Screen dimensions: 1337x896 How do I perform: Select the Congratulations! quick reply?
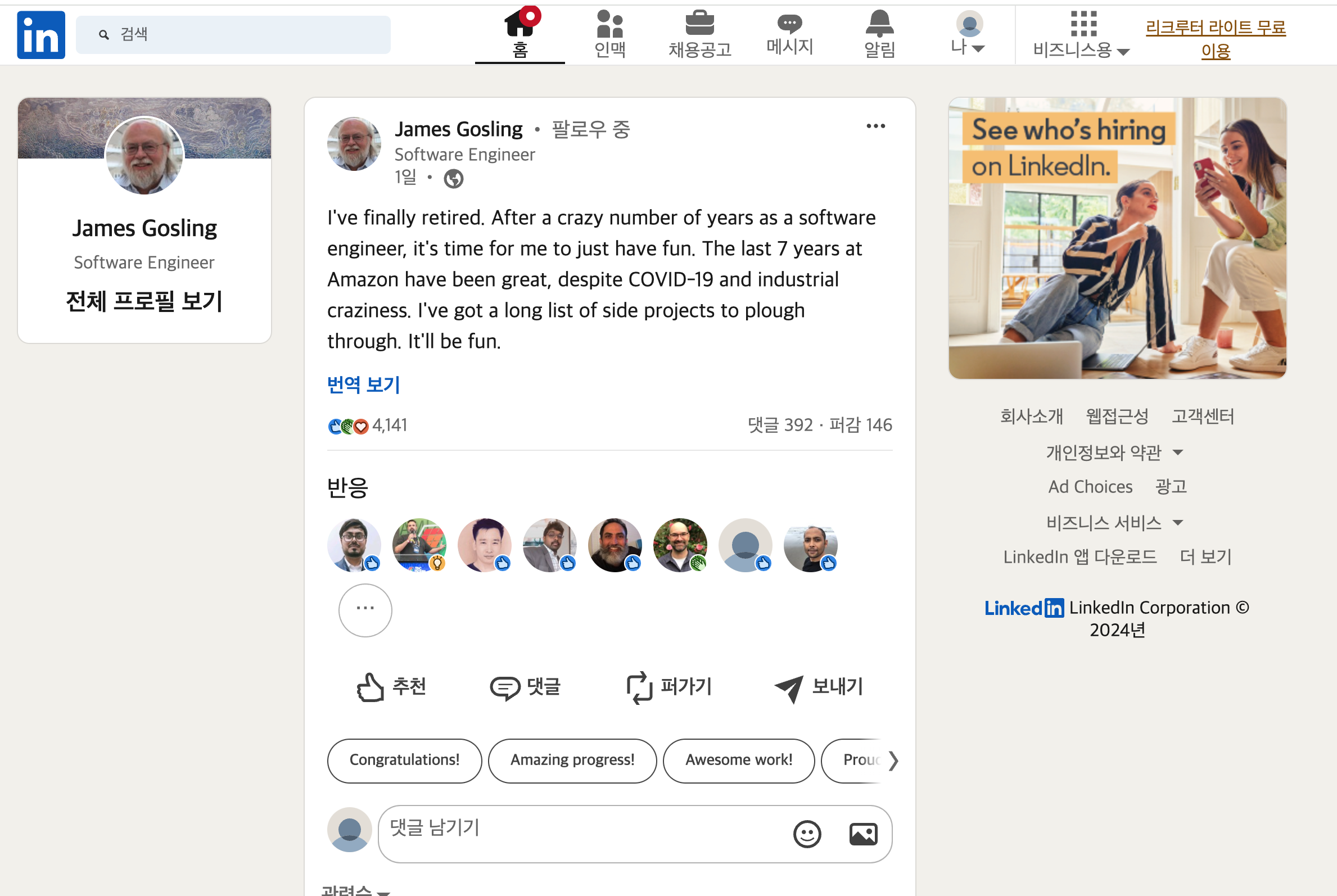[404, 760]
